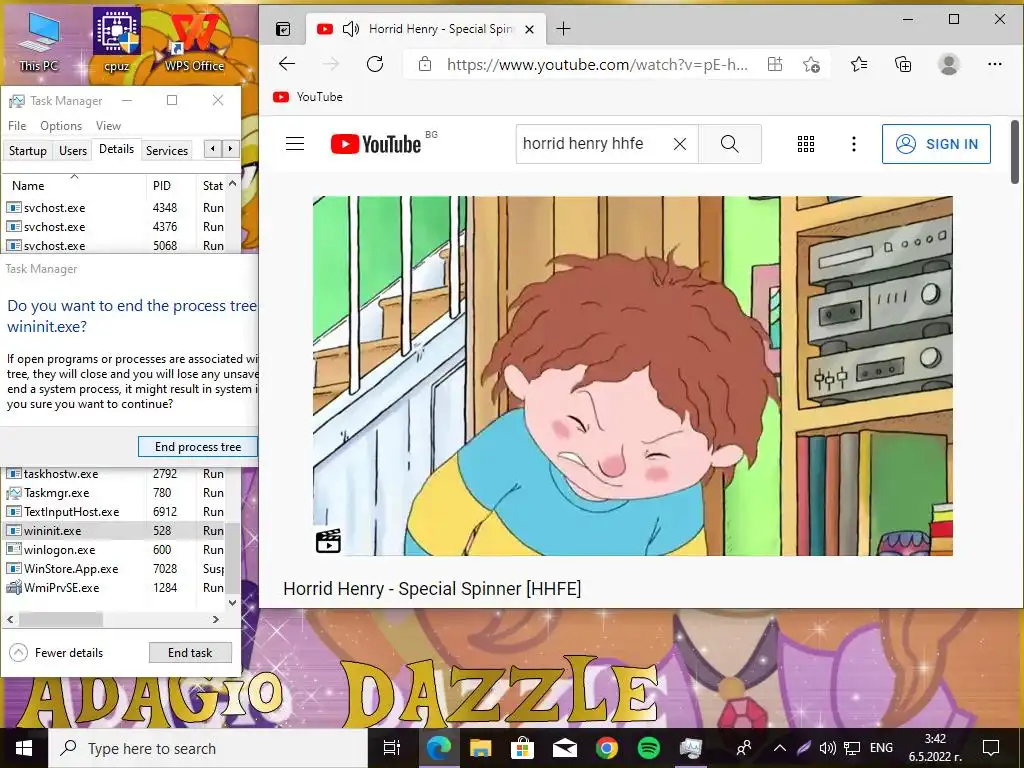Add page to favorites star icon

812,64
